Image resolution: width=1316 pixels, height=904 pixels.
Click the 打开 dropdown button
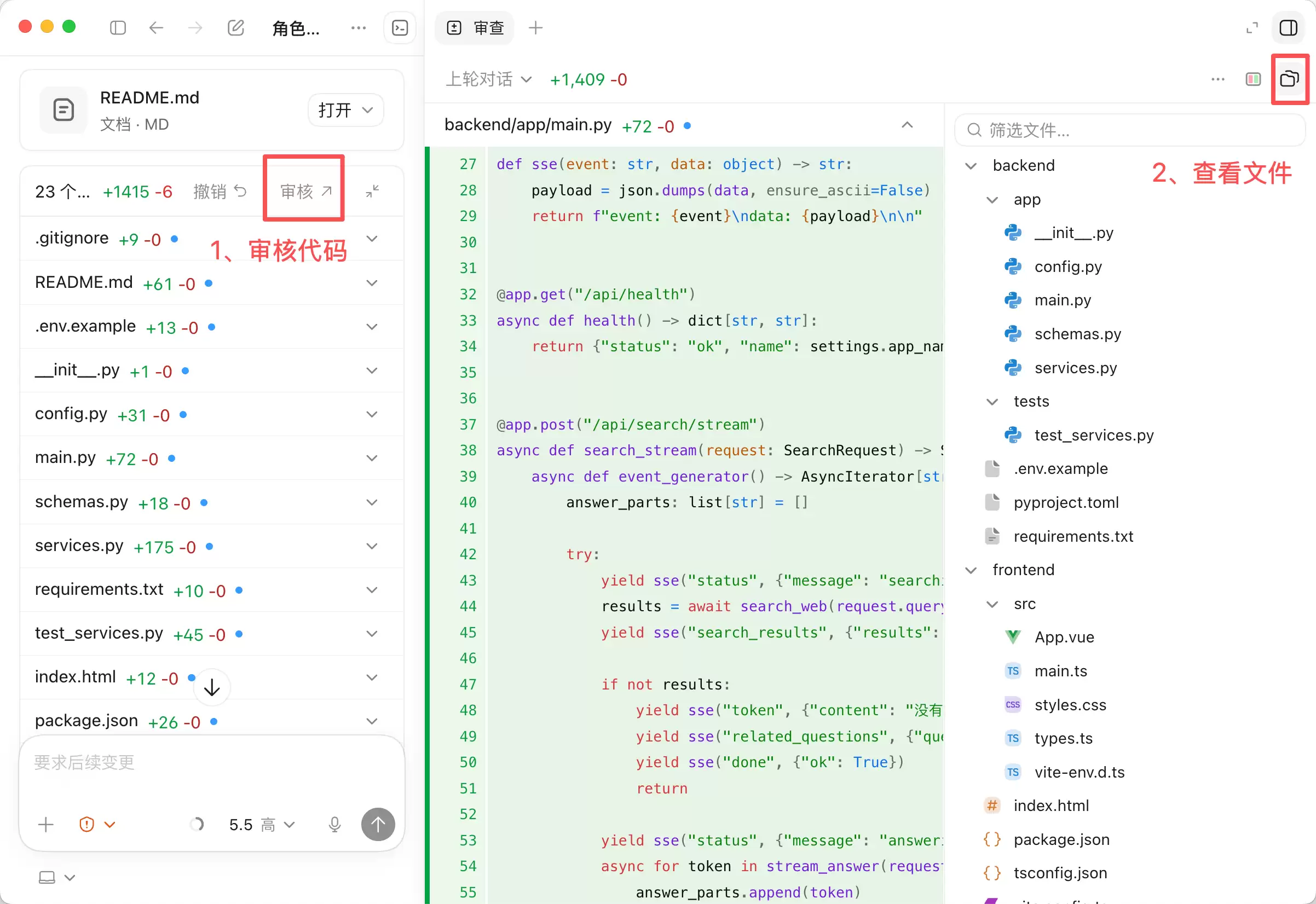tap(345, 110)
